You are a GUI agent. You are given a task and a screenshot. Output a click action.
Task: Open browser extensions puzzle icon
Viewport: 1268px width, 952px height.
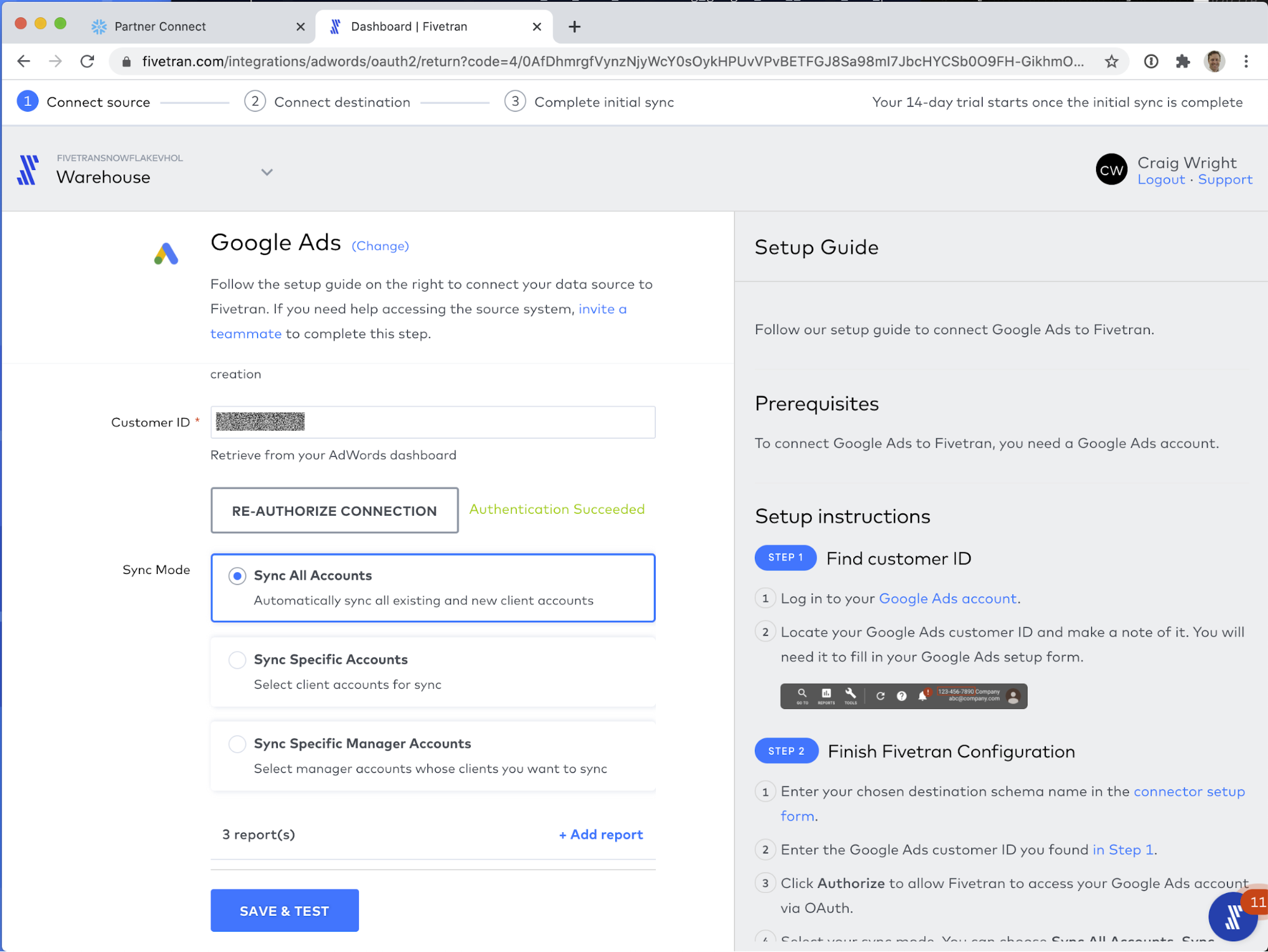pos(1182,62)
